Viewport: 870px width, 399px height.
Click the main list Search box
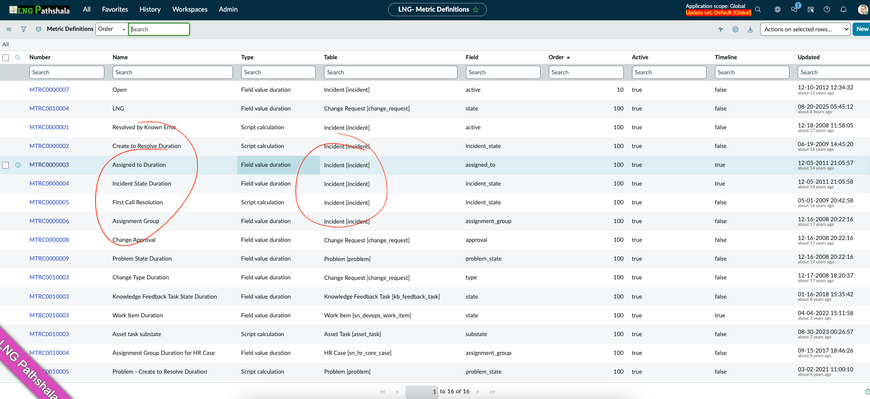159,29
